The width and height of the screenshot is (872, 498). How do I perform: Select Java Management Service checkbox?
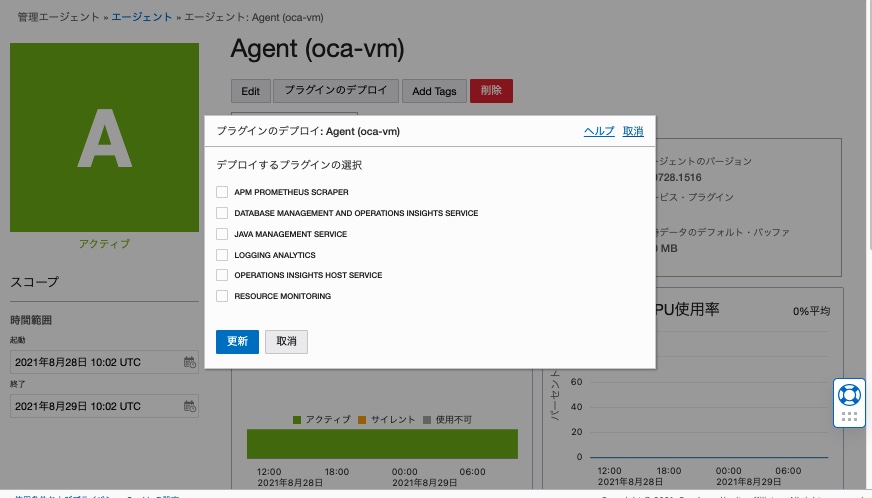[x=222, y=234]
